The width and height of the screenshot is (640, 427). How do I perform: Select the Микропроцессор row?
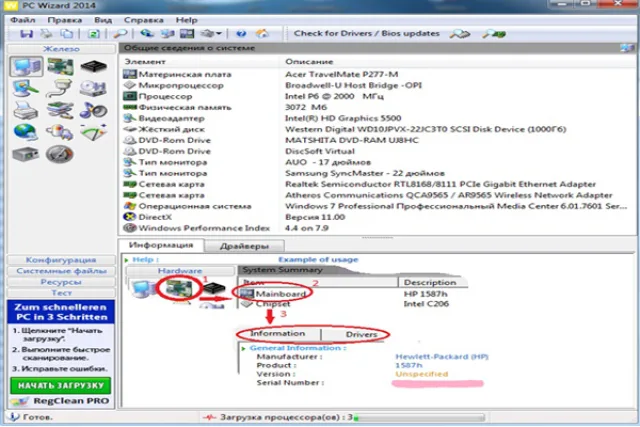(377, 85)
